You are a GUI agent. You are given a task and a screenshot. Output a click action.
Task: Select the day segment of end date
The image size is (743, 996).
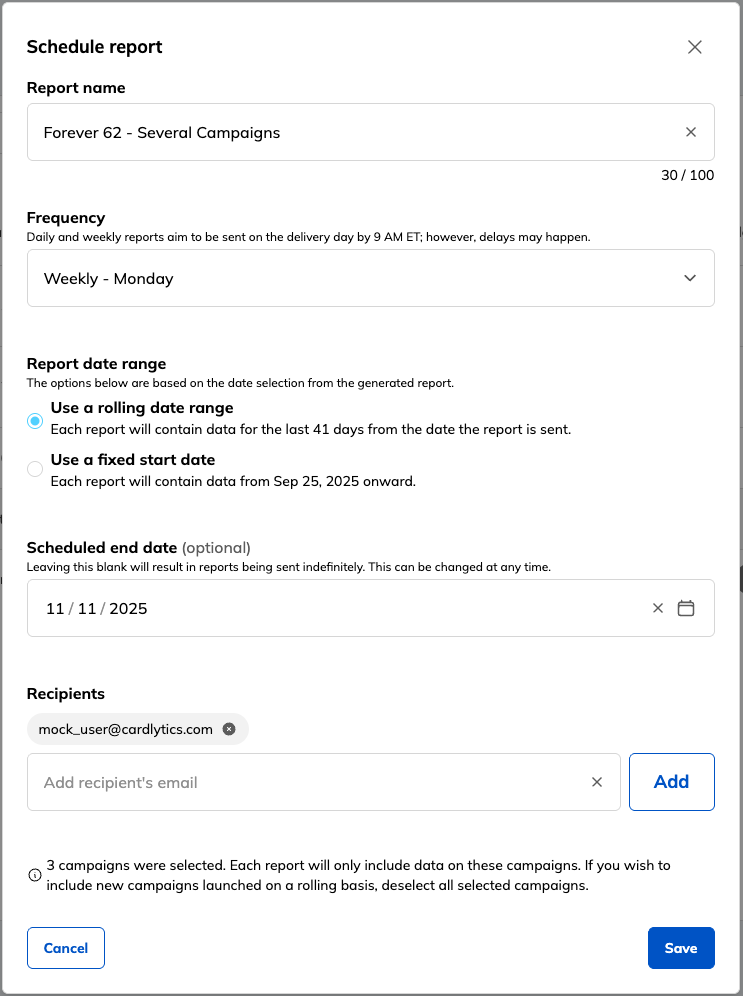[87, 609]
